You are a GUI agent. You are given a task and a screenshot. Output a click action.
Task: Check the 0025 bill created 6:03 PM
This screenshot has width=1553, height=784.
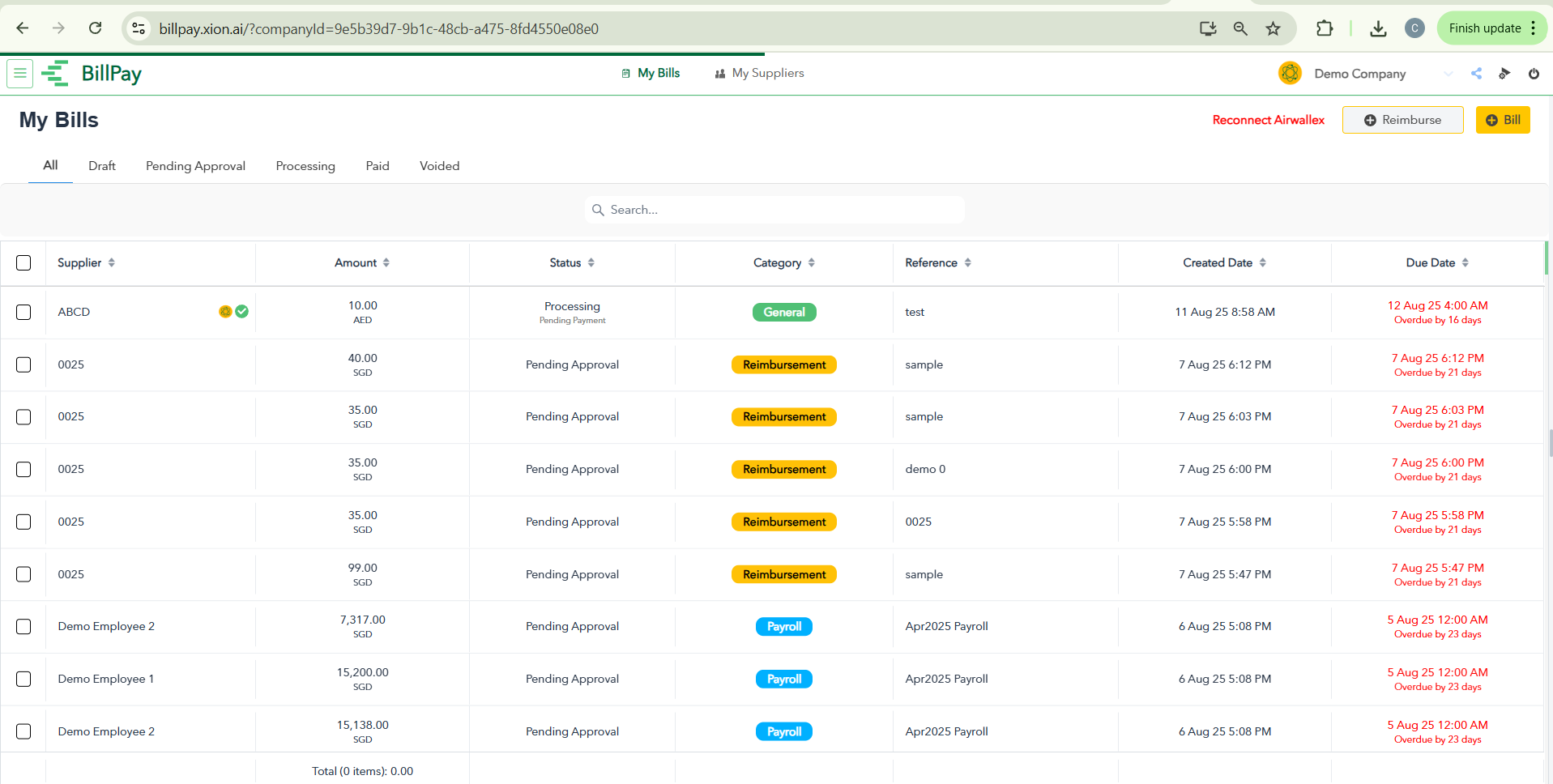point(23,416)
